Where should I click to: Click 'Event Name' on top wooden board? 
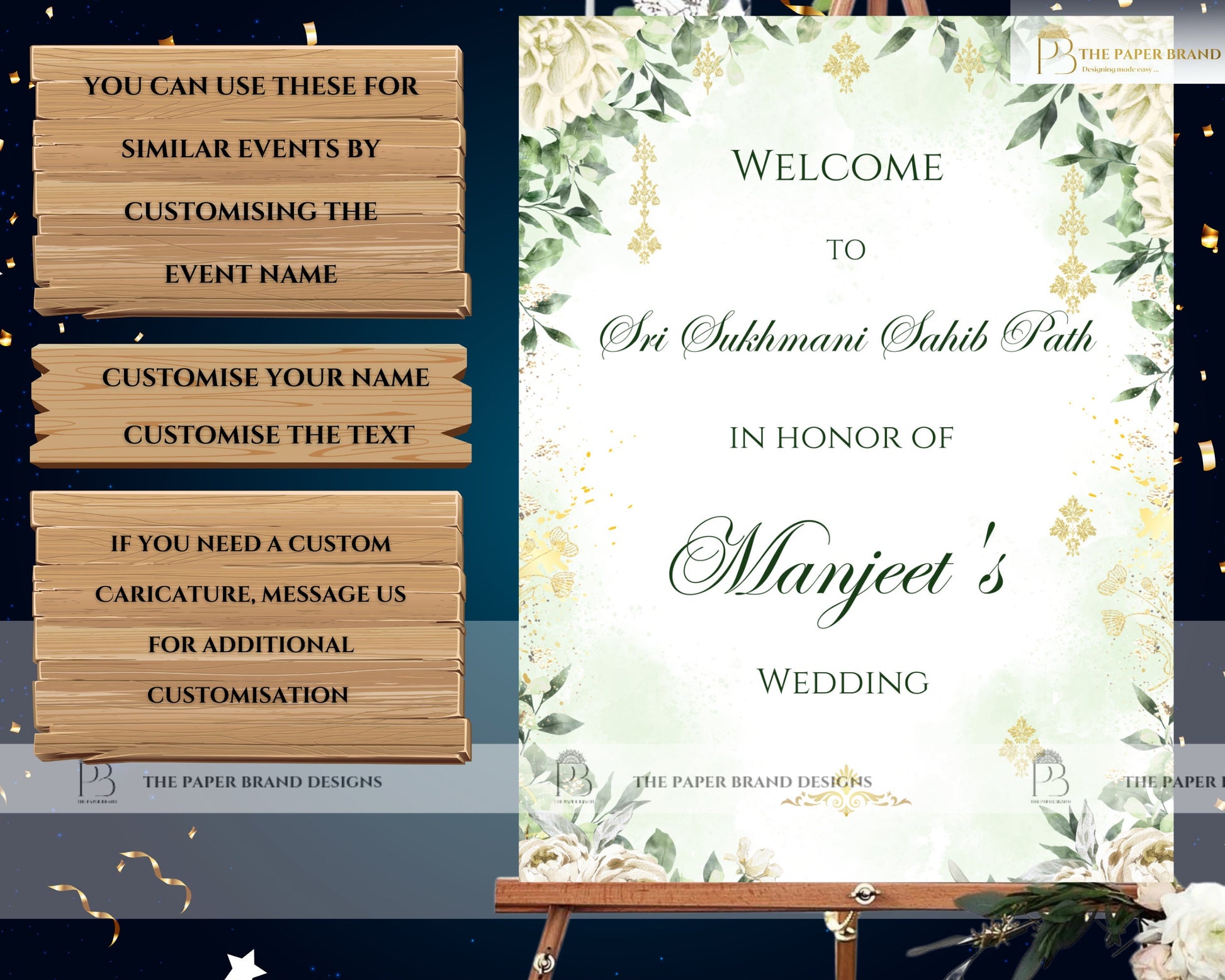(x=251, y=274)
